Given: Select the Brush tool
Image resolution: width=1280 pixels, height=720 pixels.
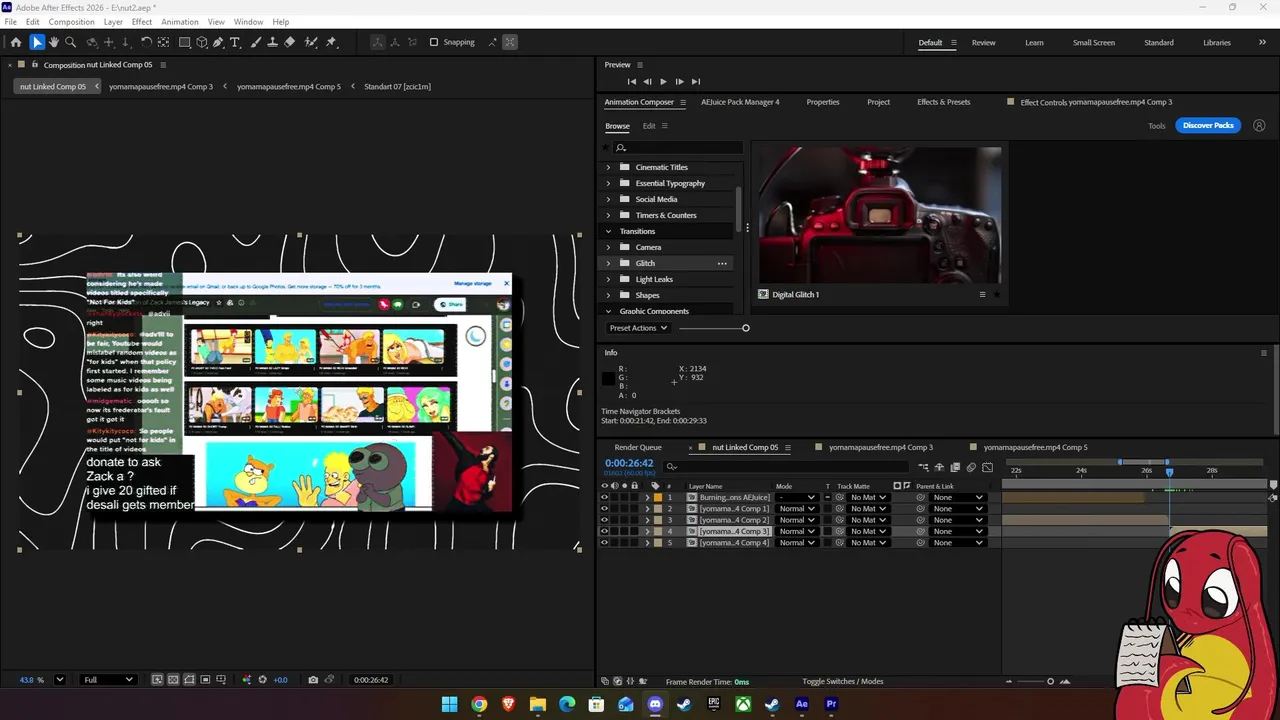Looking at the screenshot, I should click(256, 42).
